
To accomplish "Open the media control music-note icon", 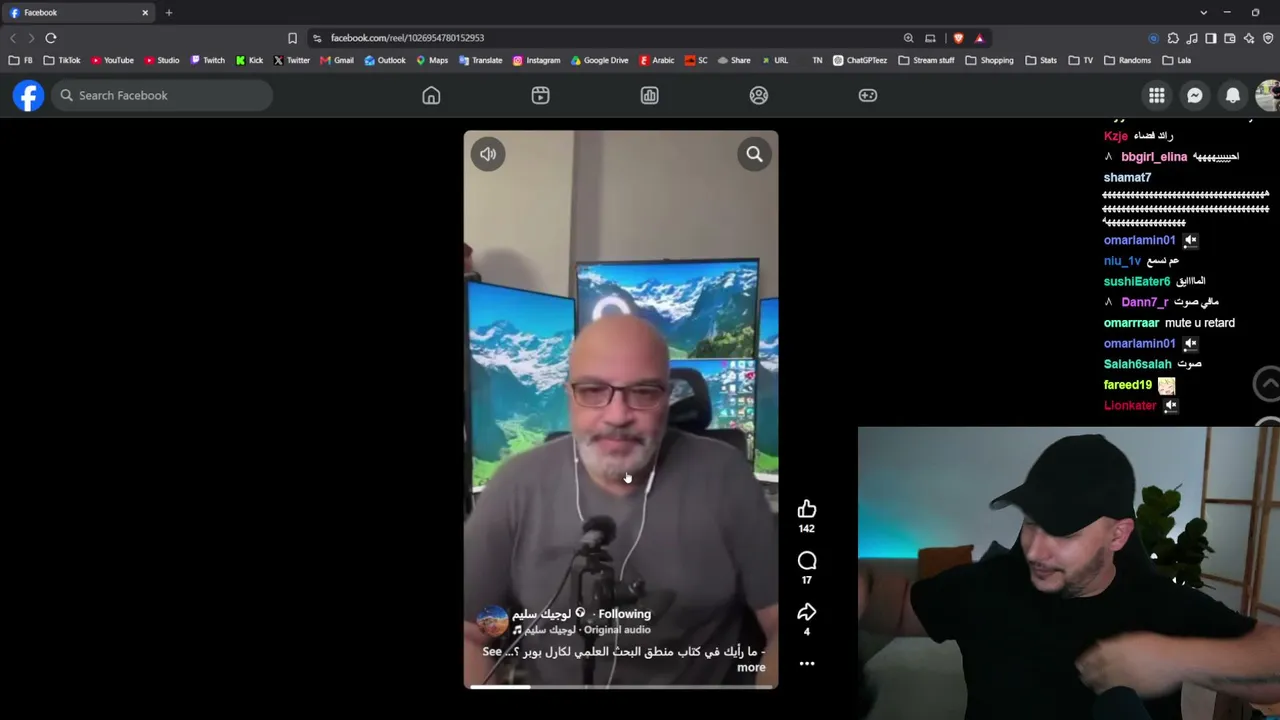I will (x=1192, y=38).
